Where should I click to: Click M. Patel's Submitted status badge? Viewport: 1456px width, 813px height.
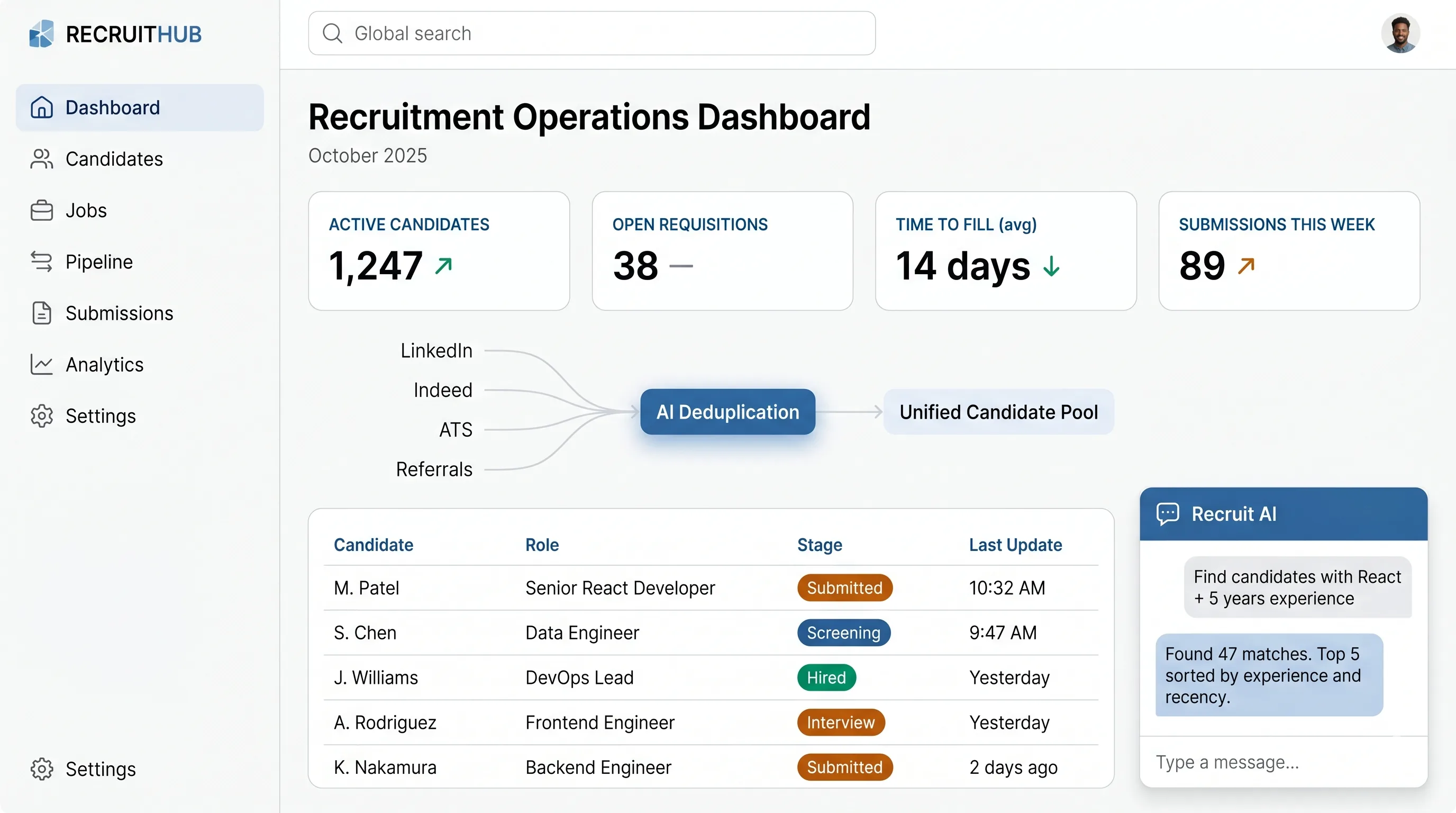click(x=844, y=588)
